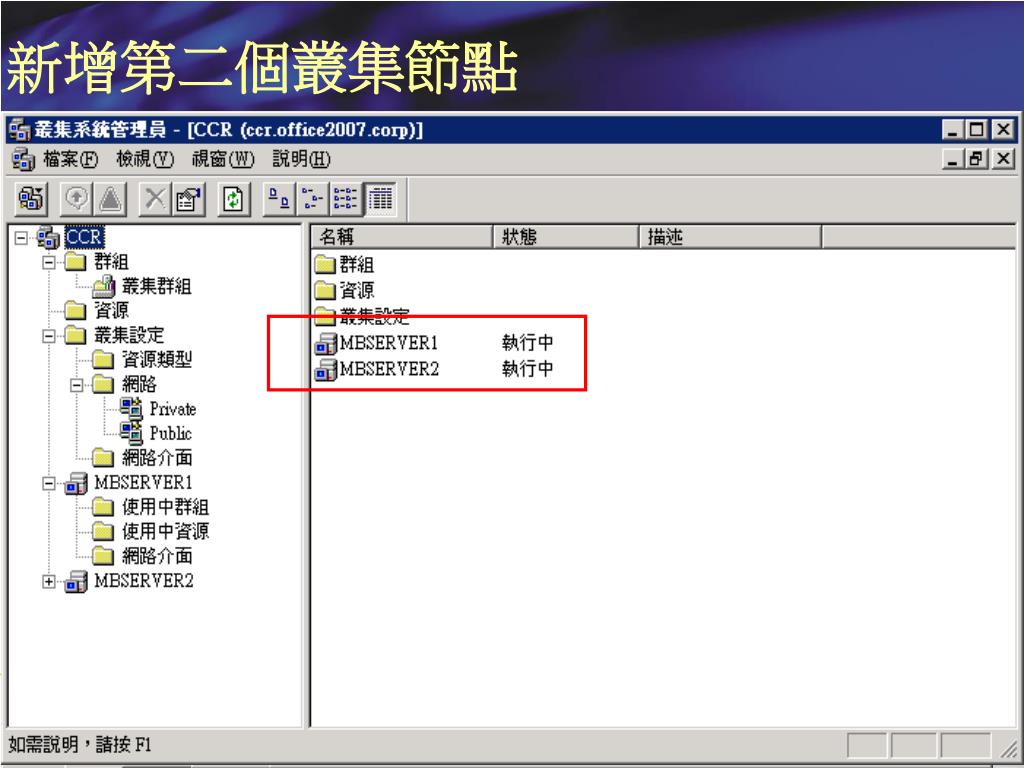Image resolution: width=1024 pixels, height=768 pixels.
Task: Minimize the inner MDI child window
Action: pyautogui.click(x=954, y=159)
